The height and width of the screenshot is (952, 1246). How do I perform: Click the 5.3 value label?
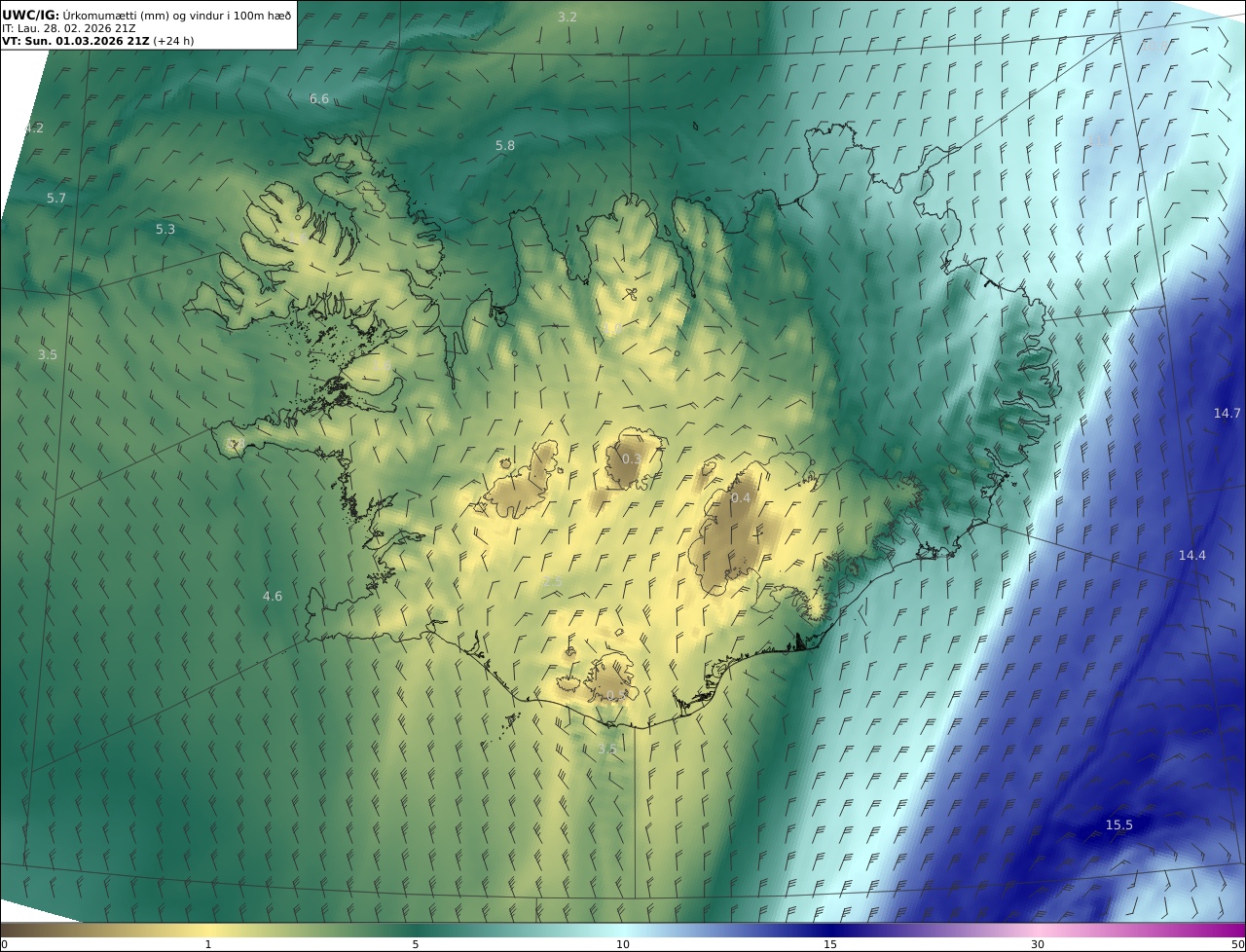pos(165,230)
